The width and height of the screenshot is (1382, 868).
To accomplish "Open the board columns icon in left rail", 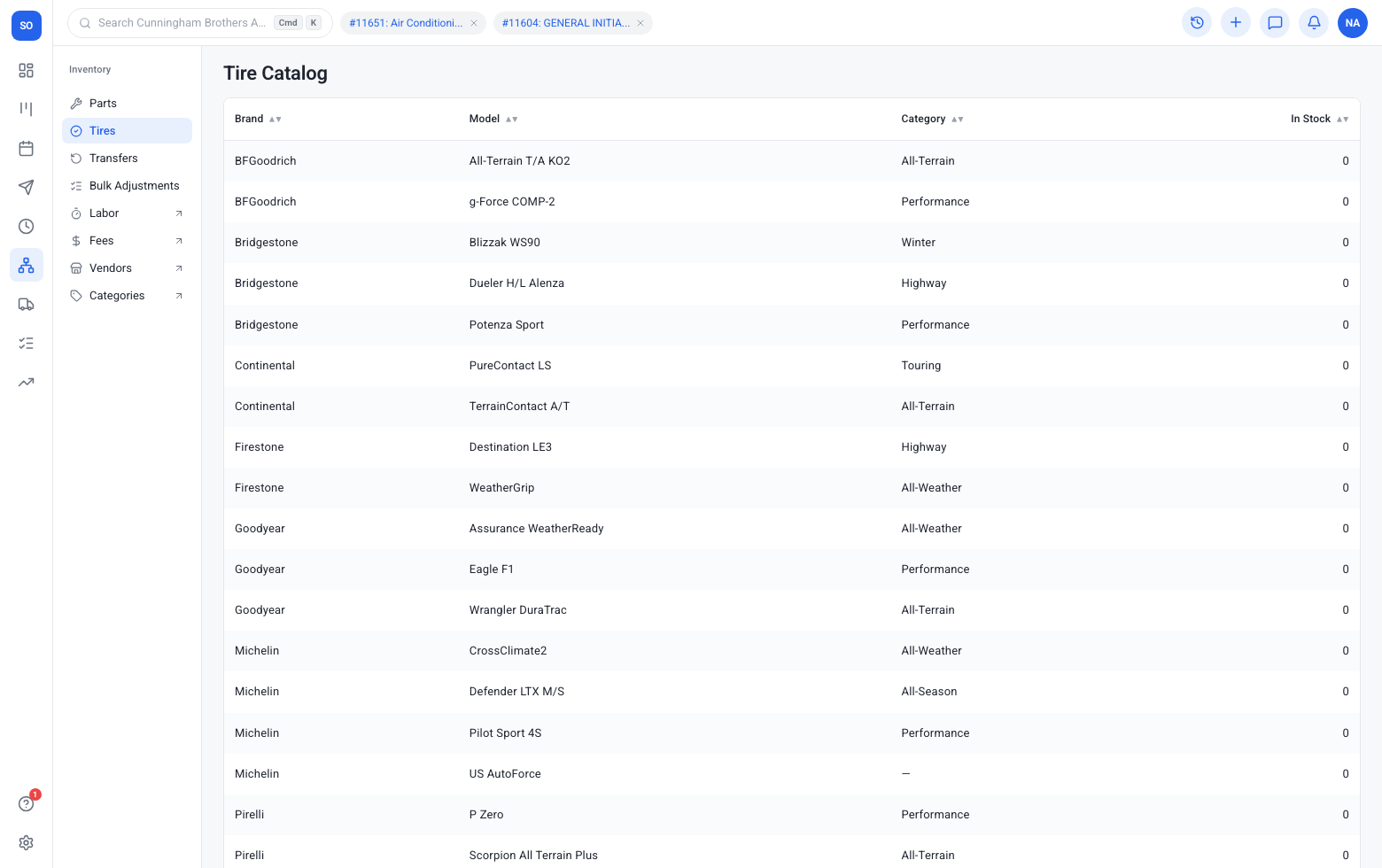I will pyautogui.click(x=27, y=109).
